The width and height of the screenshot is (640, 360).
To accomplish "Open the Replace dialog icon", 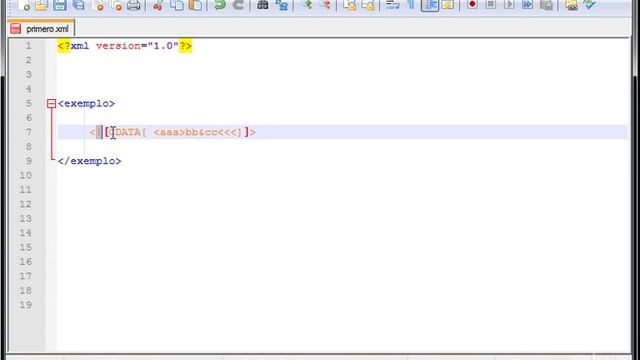I will pos(282,5).
